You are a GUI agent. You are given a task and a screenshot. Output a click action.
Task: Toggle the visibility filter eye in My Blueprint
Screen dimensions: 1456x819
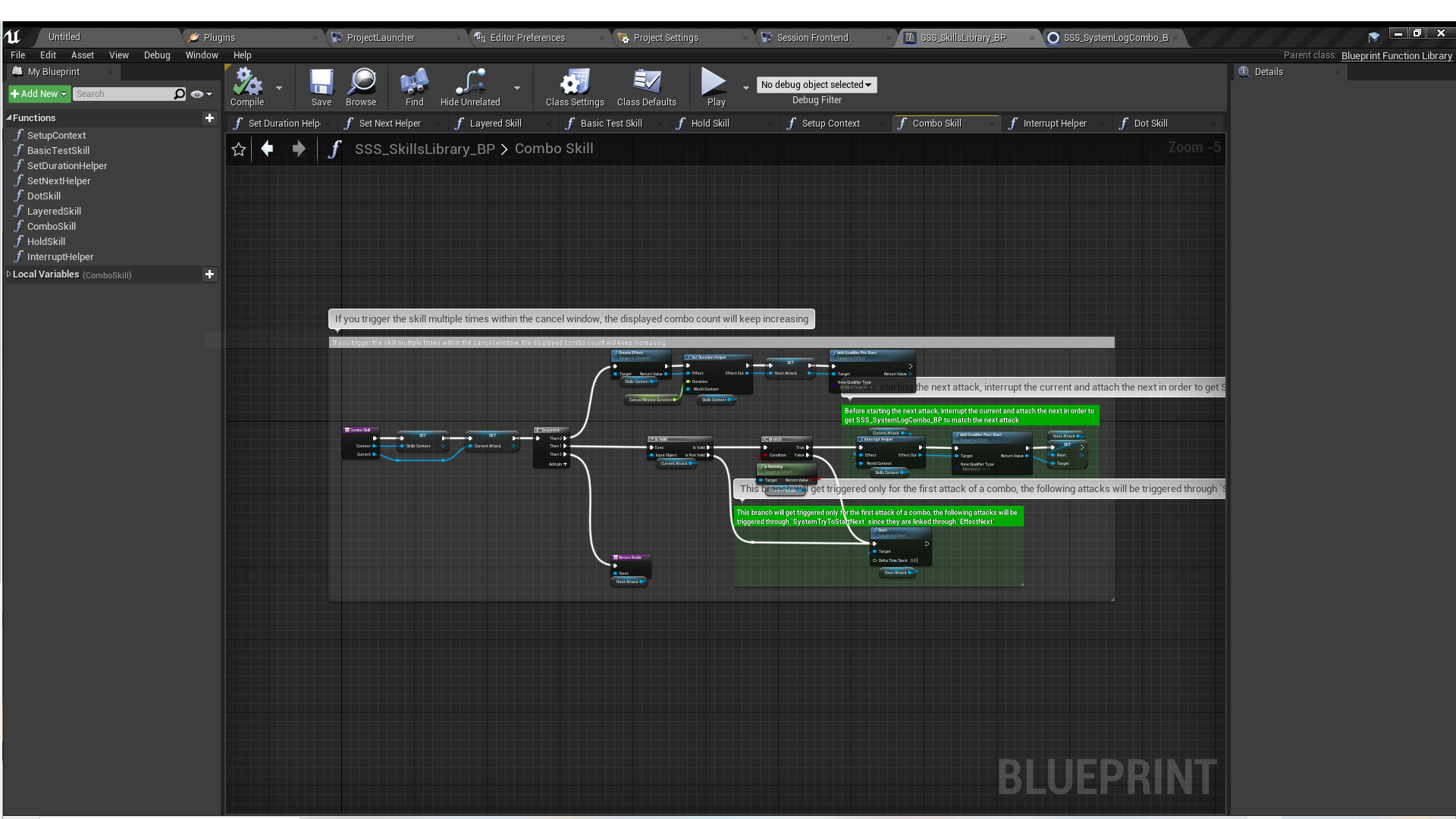[x=196, y=93]
